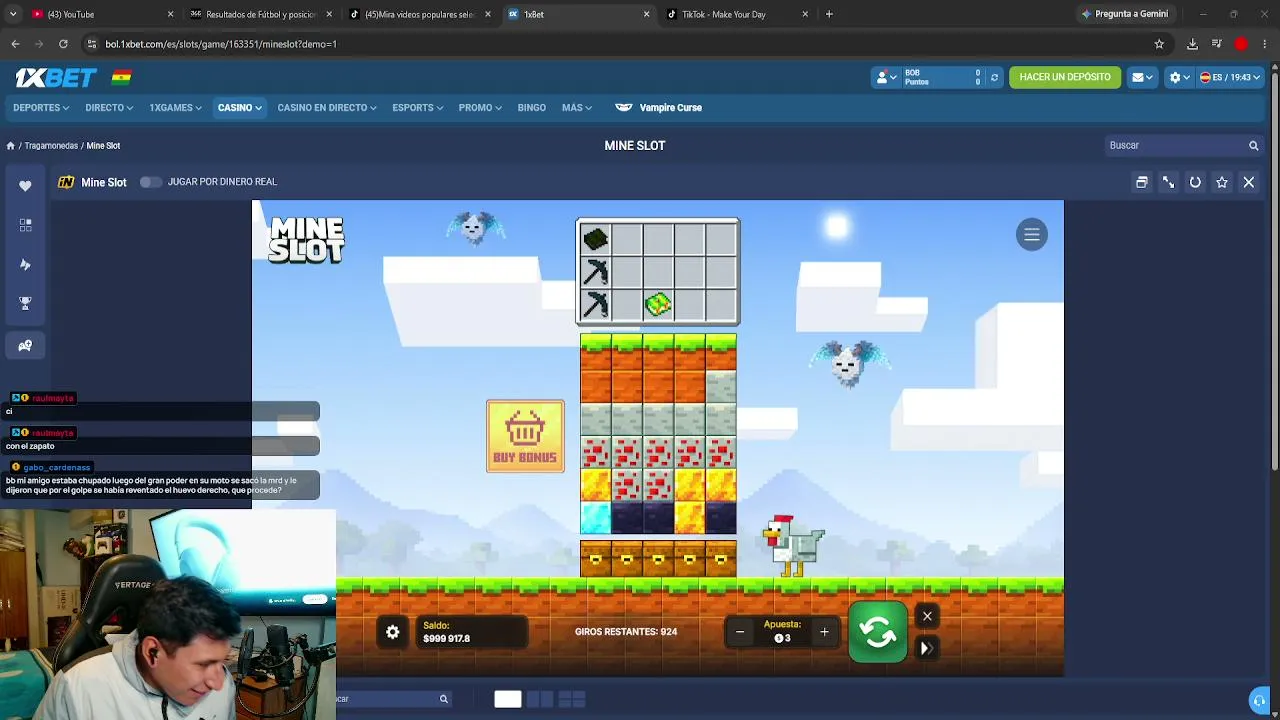Open the Mine Slot hamburger menu
This screenshot has width=1280, height=720.
click(1032, 234)
